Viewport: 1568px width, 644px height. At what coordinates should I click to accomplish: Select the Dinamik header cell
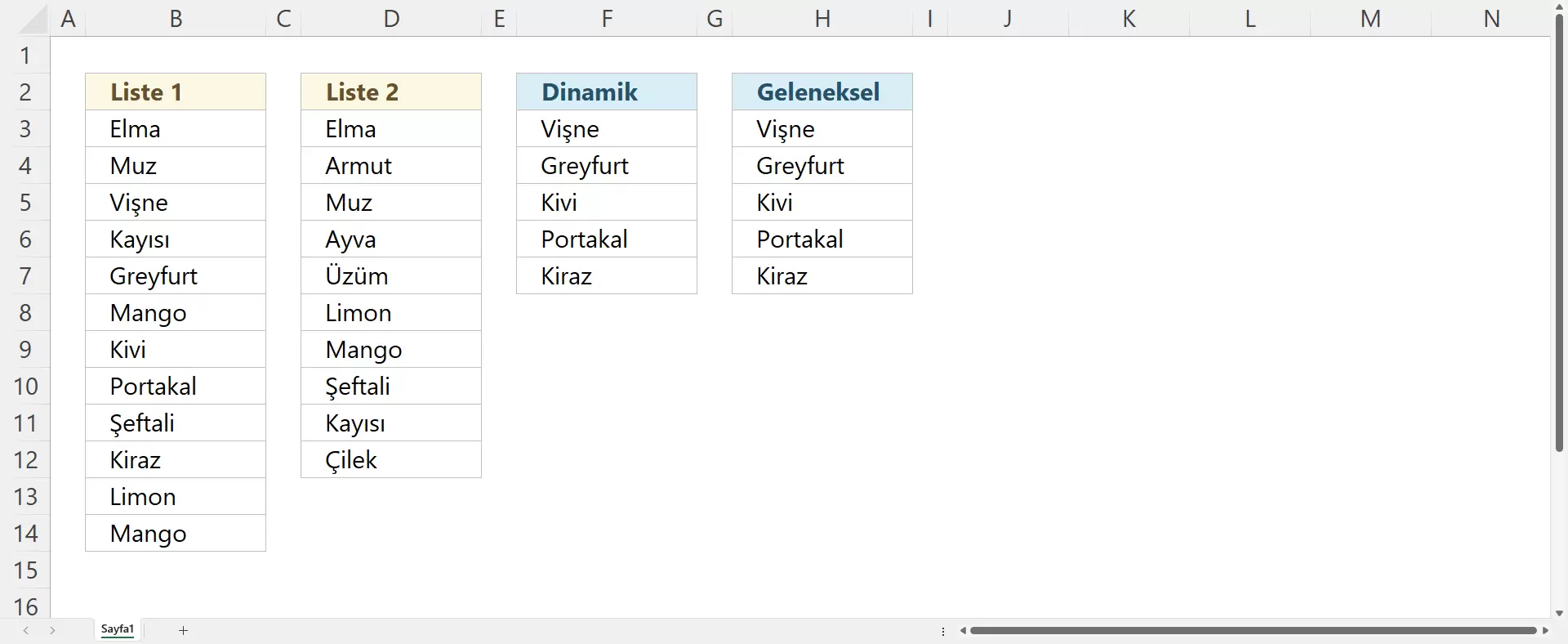[607, 92]
